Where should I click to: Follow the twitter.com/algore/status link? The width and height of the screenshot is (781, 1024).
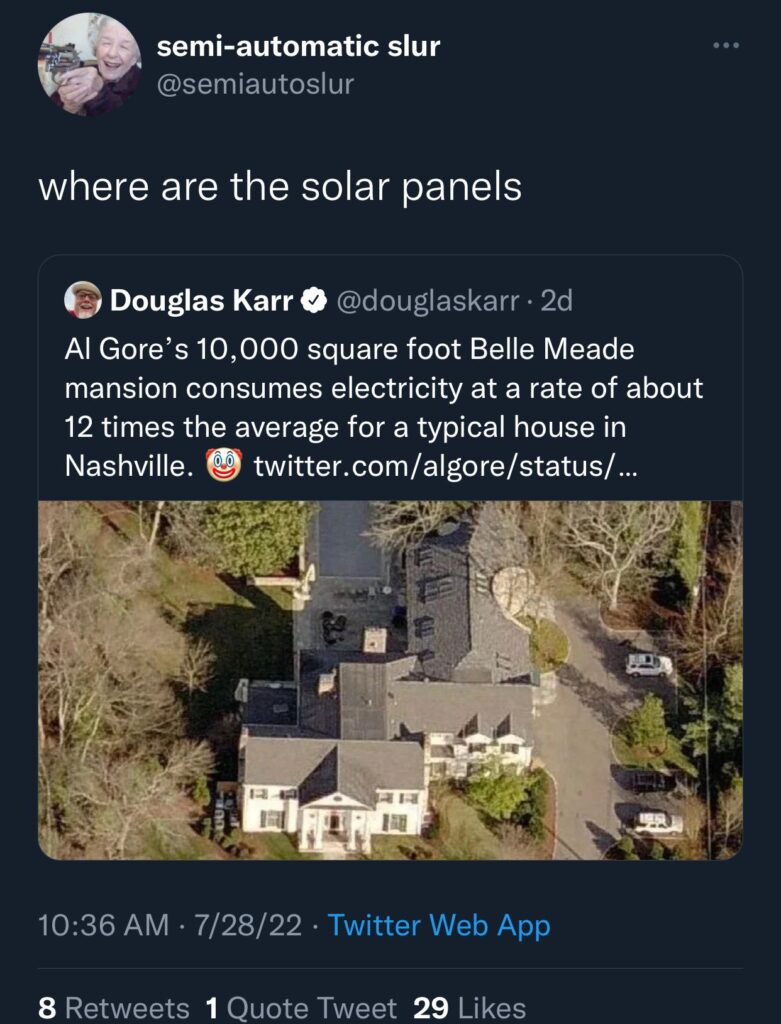[444, 466]
